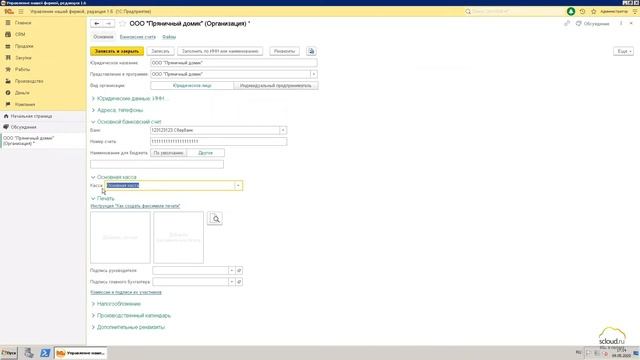The width and height of the screenshot is (640, 360).
Task: Open facsimile printing instruction link
Action: 135,206
